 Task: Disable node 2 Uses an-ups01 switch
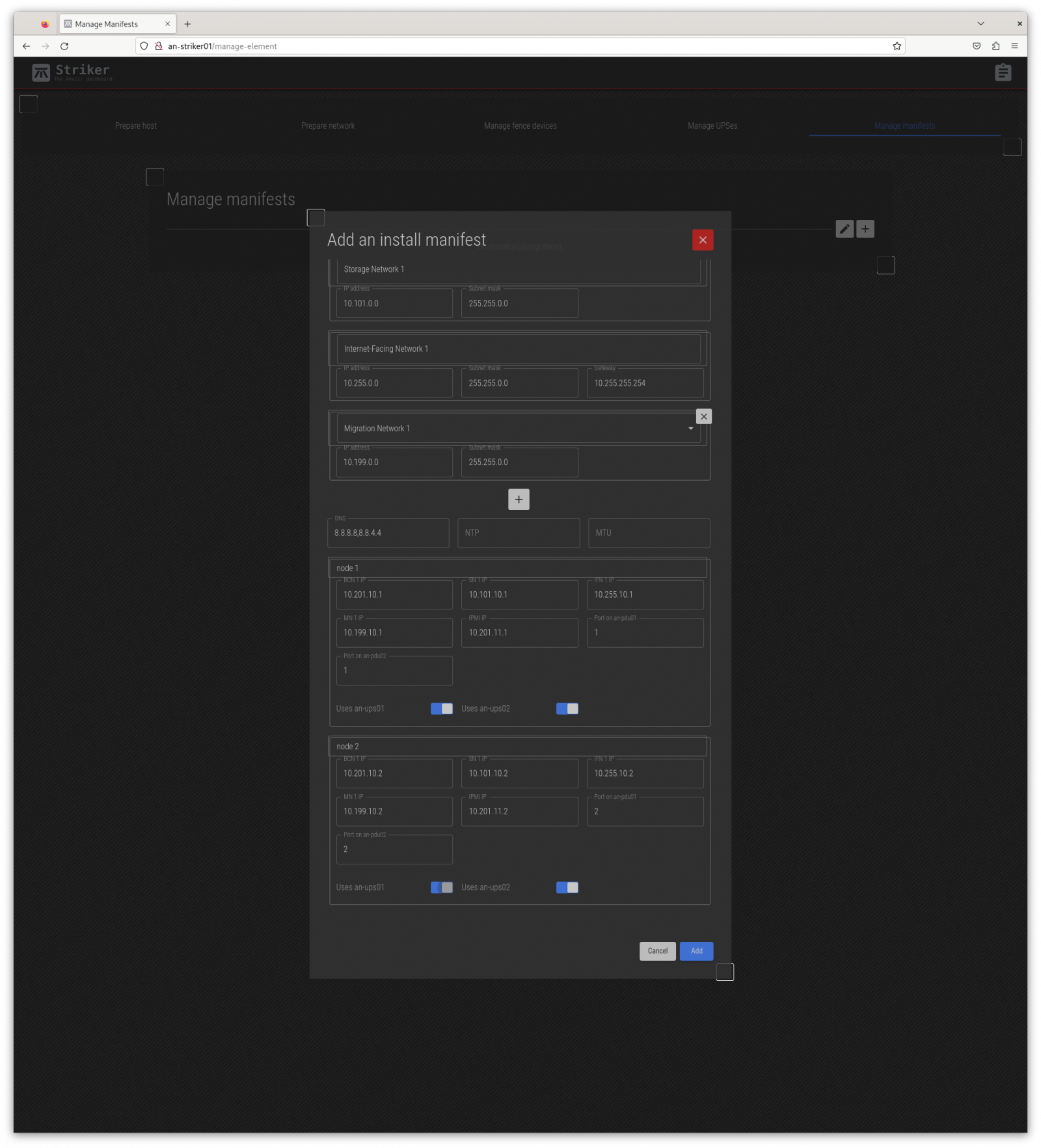click(441, 887)
